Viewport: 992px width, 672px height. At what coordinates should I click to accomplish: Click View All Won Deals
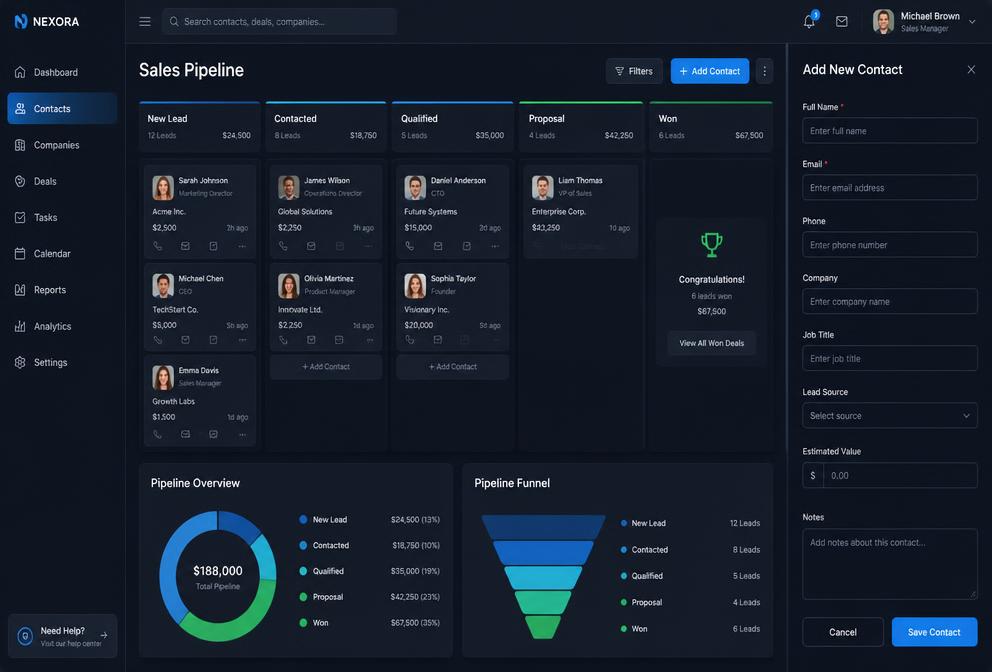pos(712,343)
